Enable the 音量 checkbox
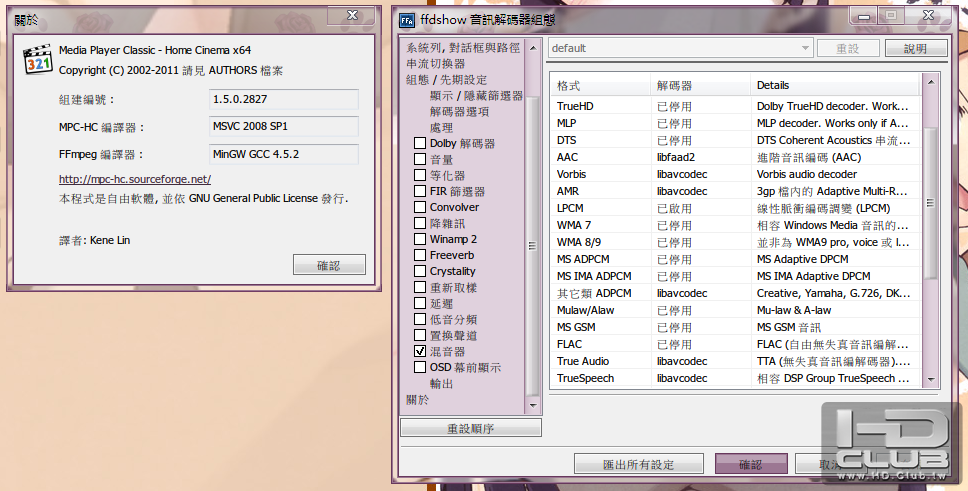This screenshot has height=491, width=968. click(420, 159)
